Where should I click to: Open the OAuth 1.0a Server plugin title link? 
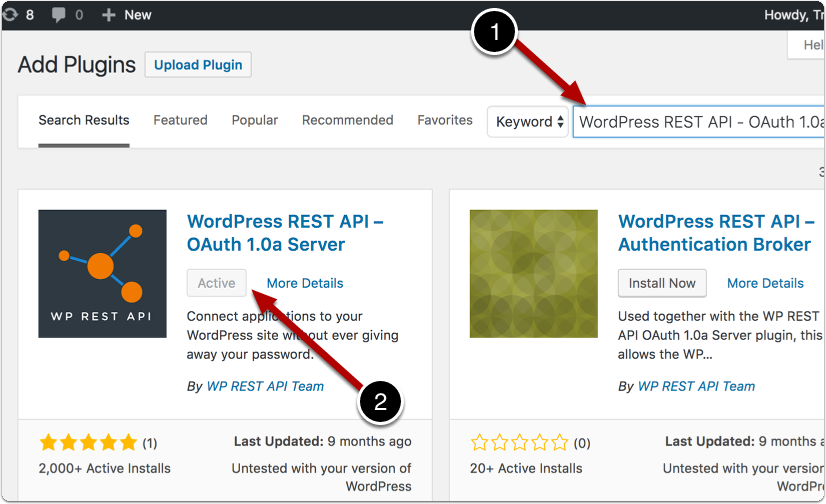click(285, 233)
